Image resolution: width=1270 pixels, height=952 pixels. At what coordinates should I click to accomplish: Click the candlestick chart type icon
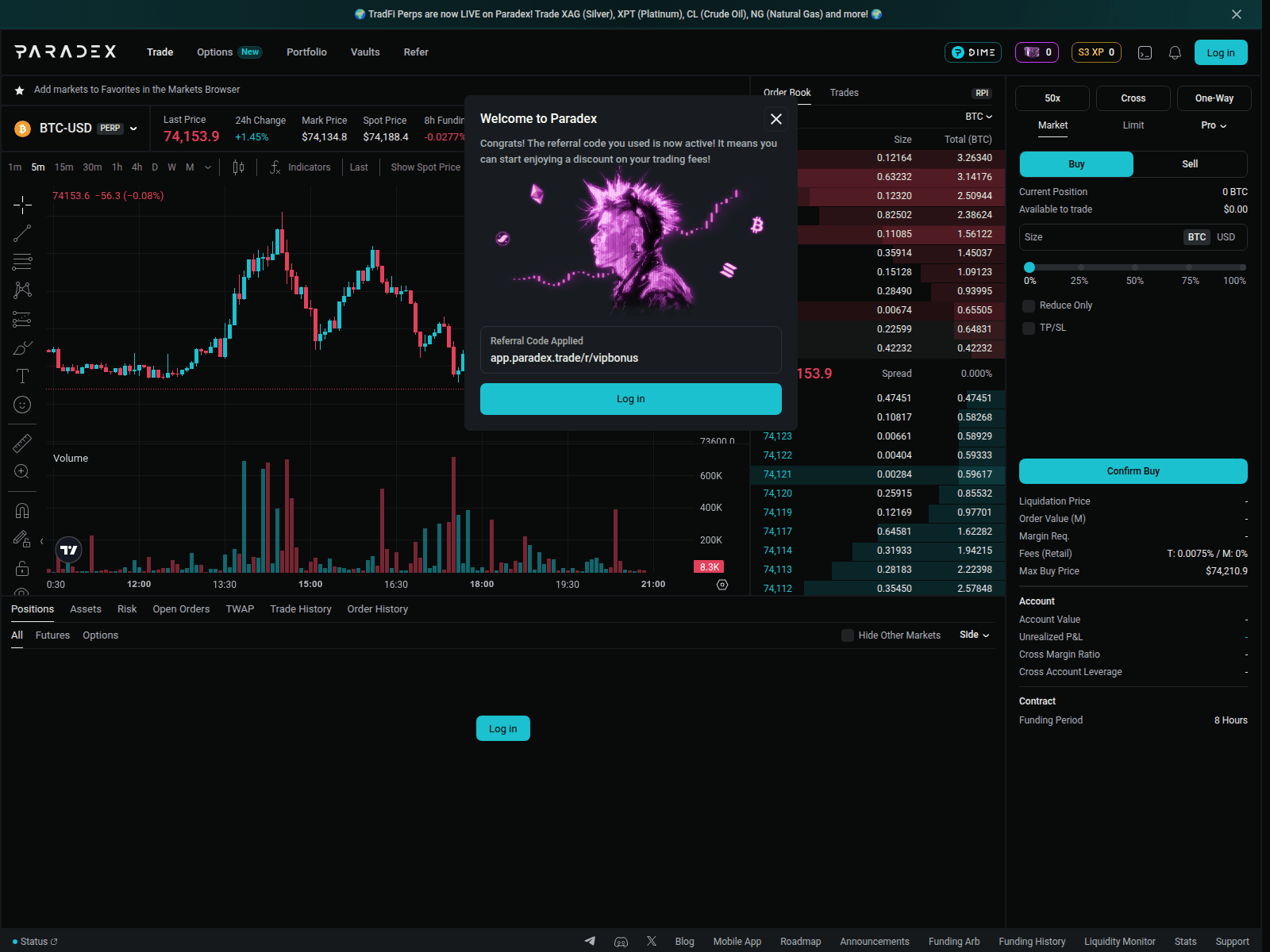[238, 167]
